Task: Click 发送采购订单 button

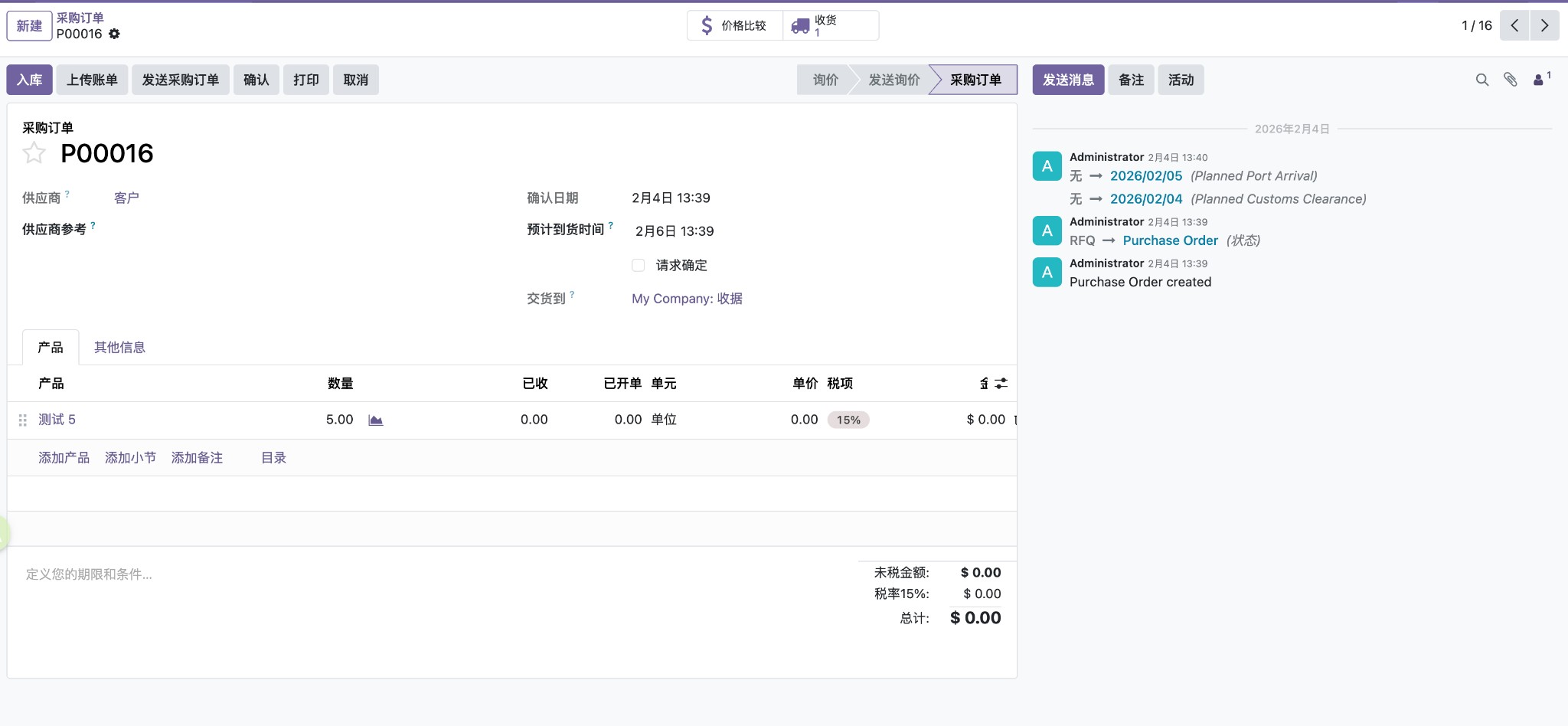Action: [181, 80]
